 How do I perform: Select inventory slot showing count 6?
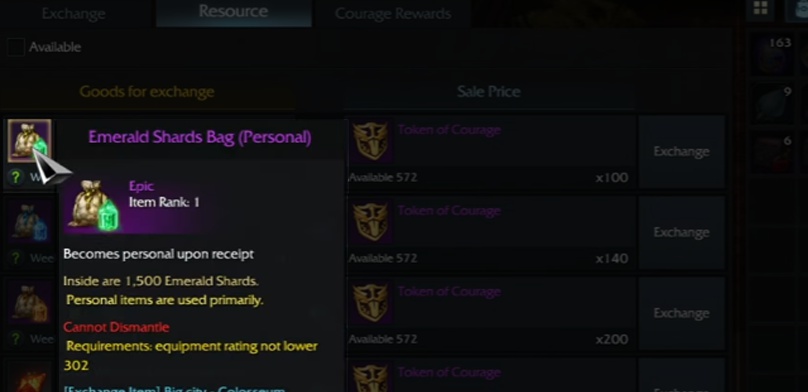pyautogui.click(x=771, y=154)
